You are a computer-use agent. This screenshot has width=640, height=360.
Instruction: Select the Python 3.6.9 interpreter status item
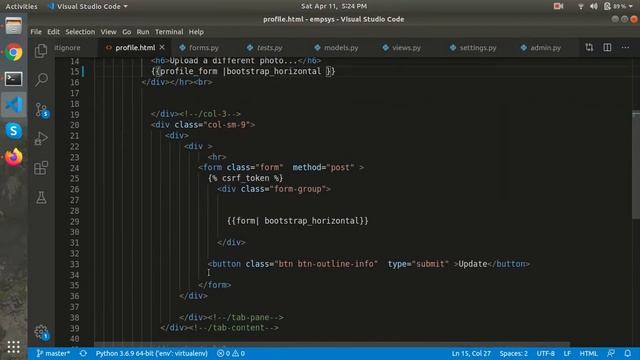click(x=151, y=353)
